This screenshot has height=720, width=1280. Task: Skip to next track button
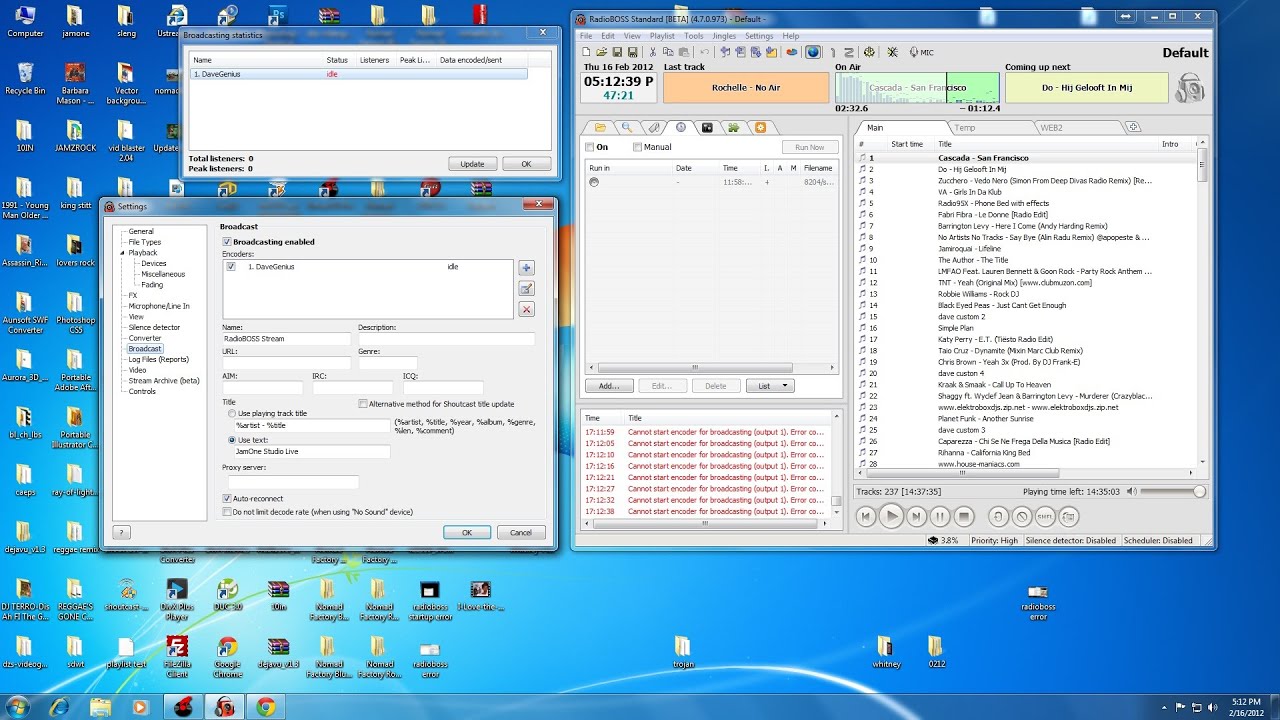tap(916, 516)
